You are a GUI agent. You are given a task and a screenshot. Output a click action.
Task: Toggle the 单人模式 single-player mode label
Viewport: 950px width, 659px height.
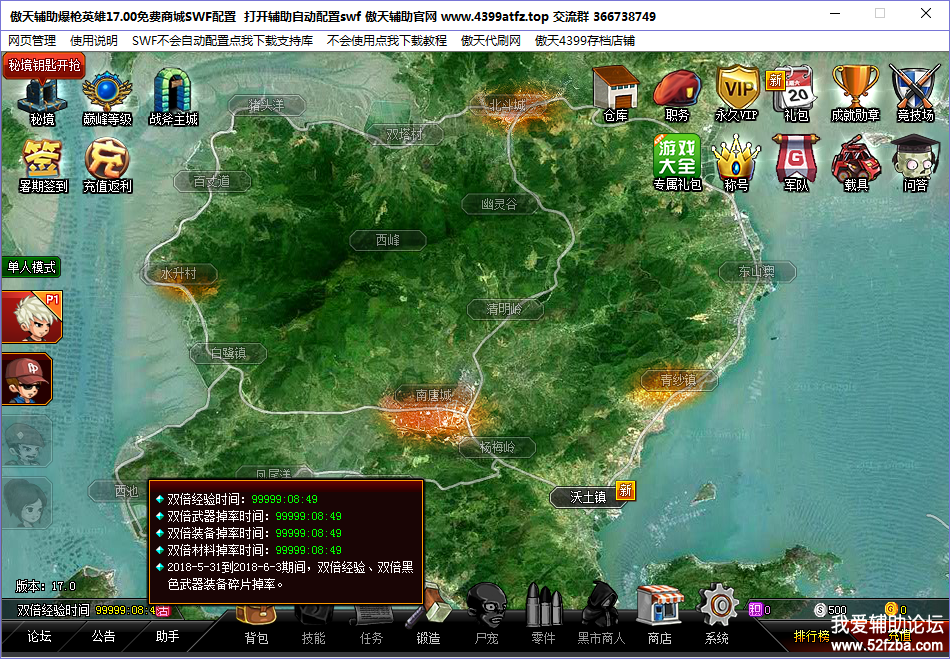[x=31, y=267]
